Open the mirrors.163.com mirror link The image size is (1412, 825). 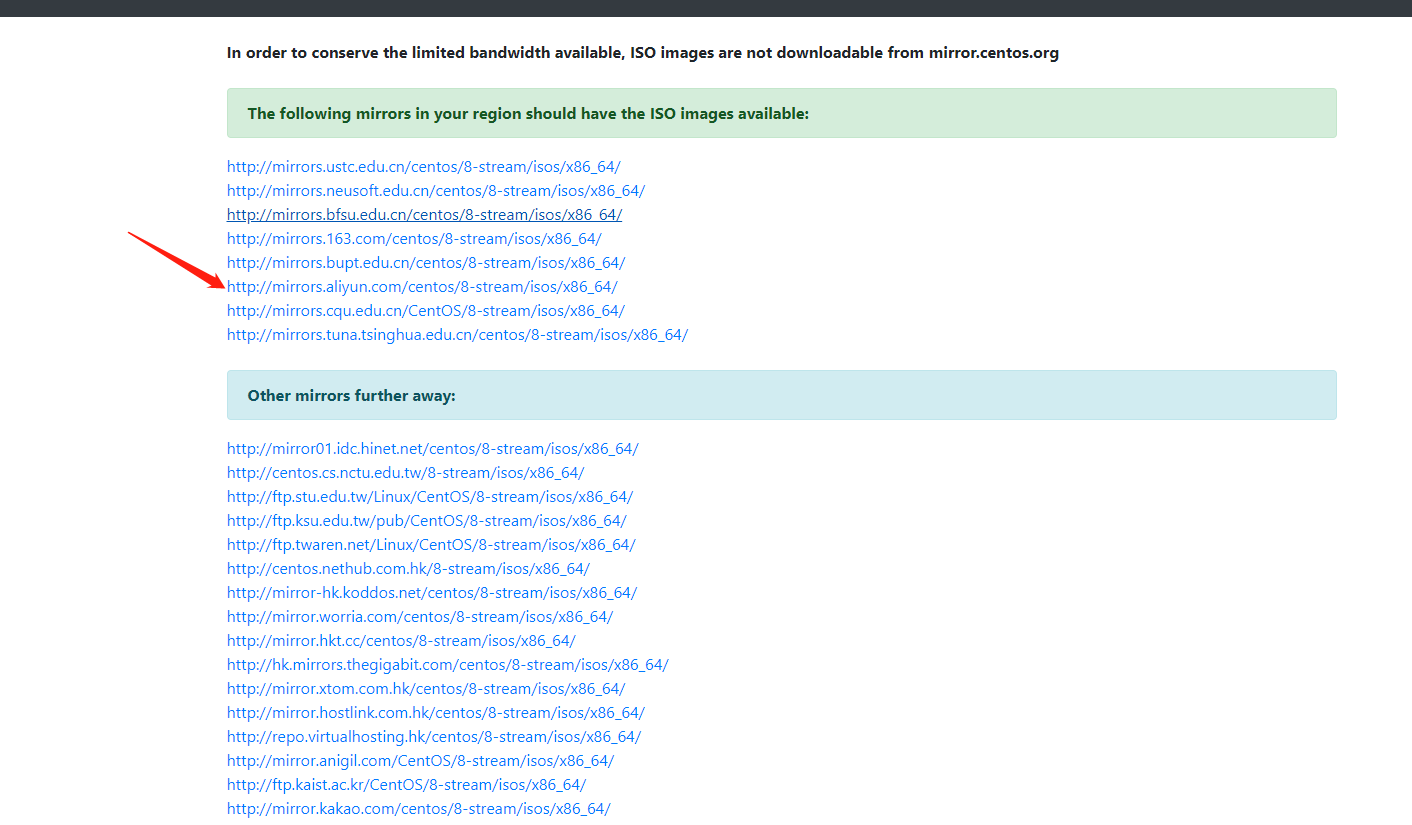[414, 239]
